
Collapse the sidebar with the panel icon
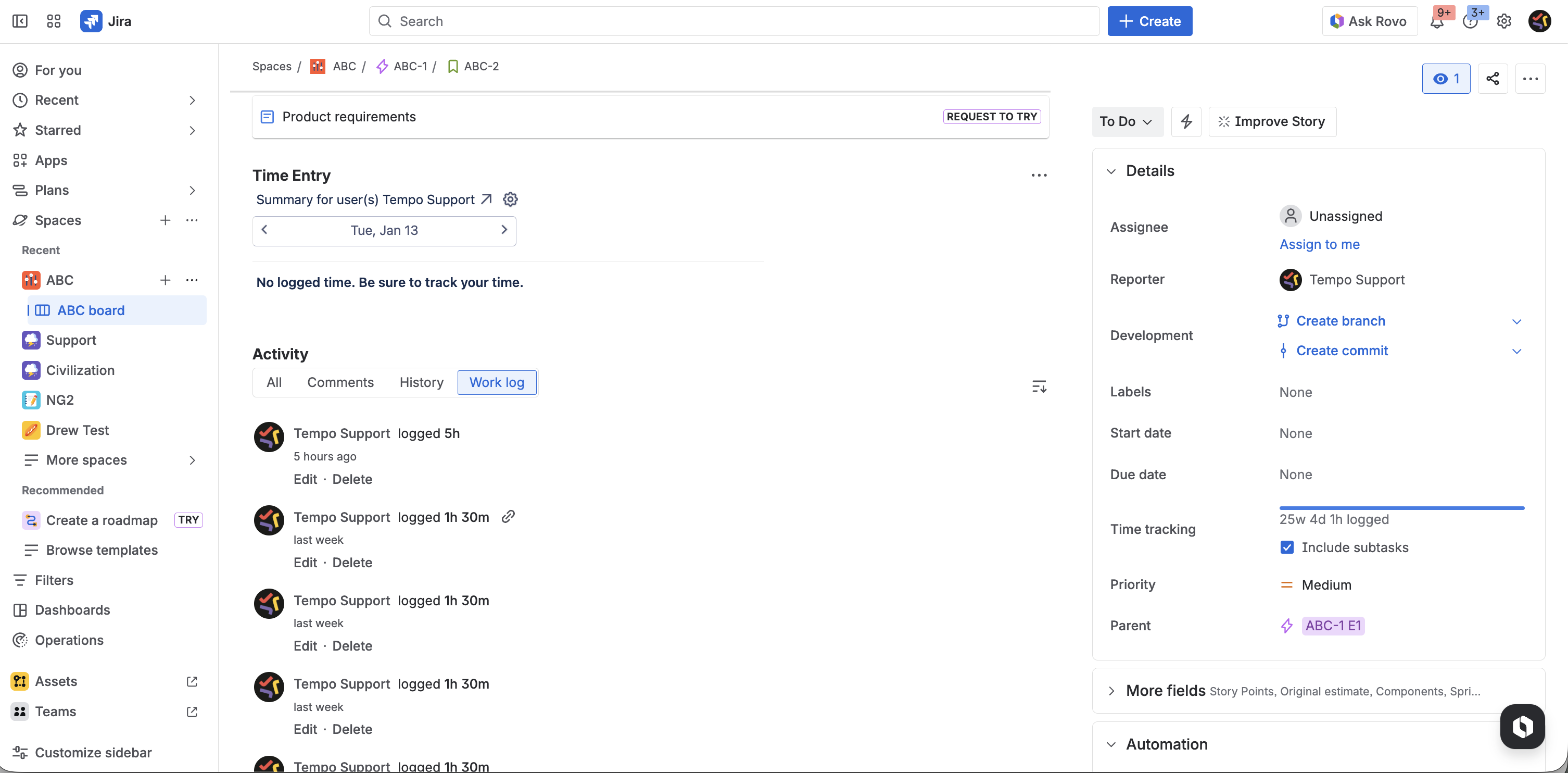[x=19, y=21]
